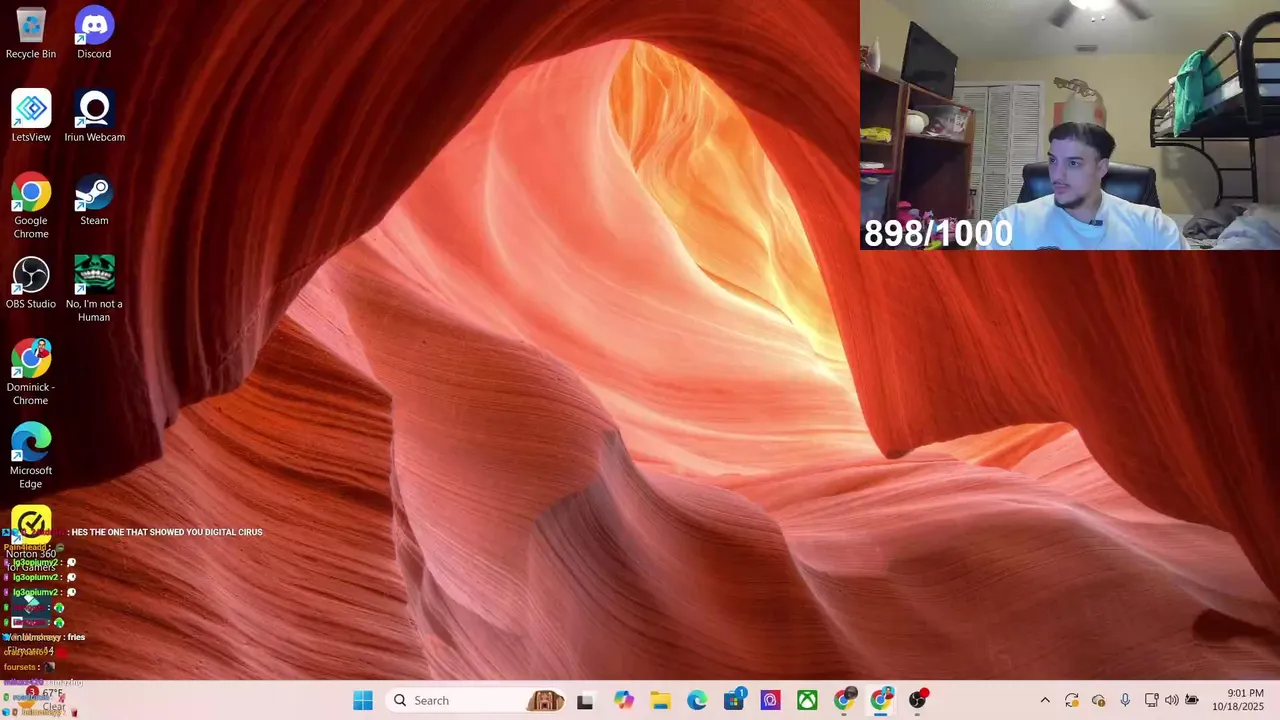Select the LetsView desktop shortcut
The image size is (1280, 720).
point(31,116)
